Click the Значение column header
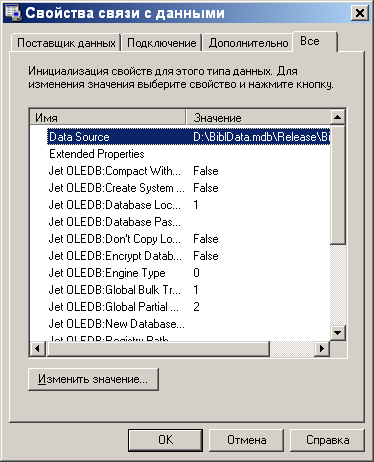The height and width of the screenshot is (462, 374). [x=258, y=117]
